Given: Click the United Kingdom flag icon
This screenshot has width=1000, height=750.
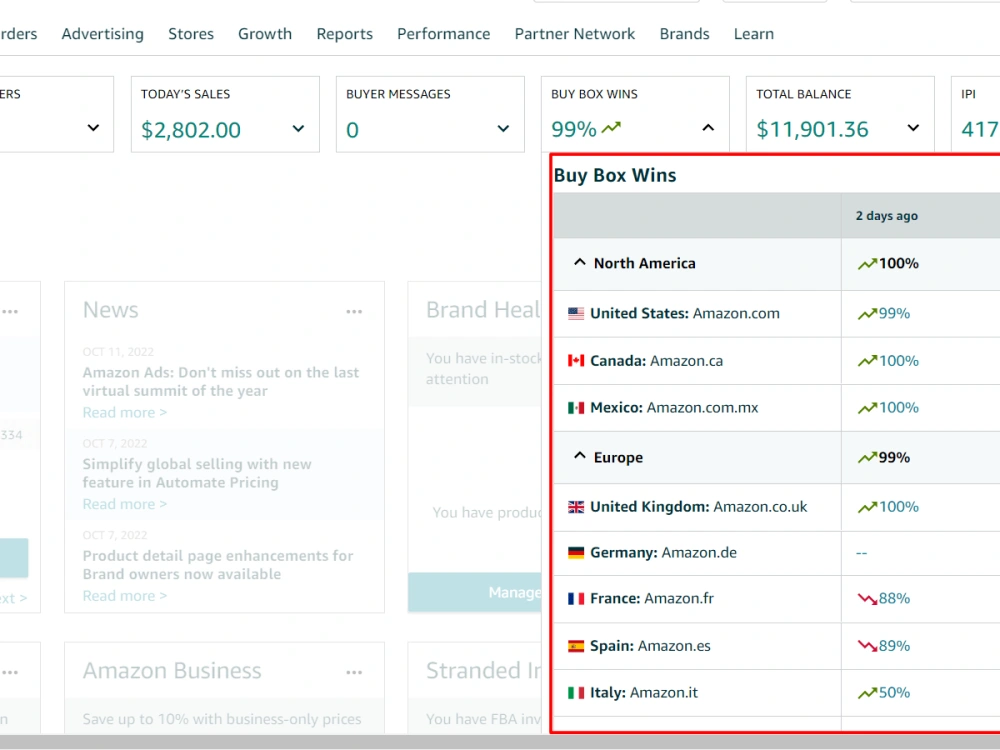Looking at the screenshot, I should 576,507.
